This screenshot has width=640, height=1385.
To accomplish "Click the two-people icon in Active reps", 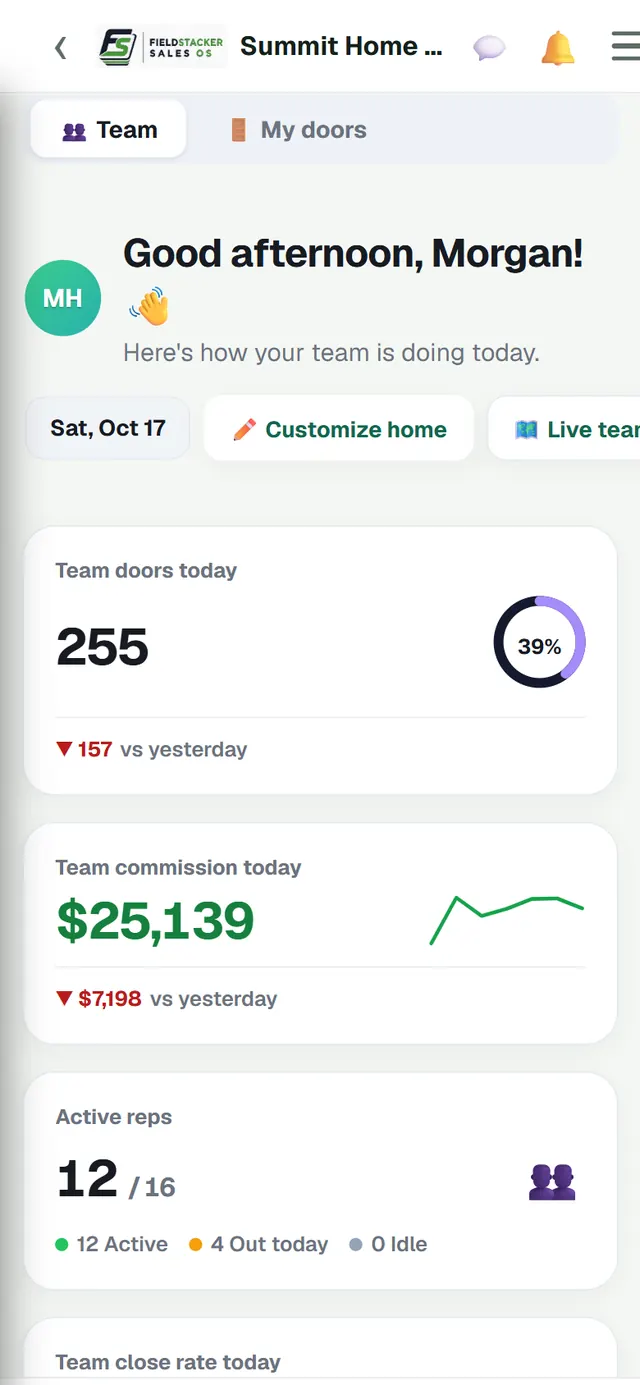I will point(552,1182).
